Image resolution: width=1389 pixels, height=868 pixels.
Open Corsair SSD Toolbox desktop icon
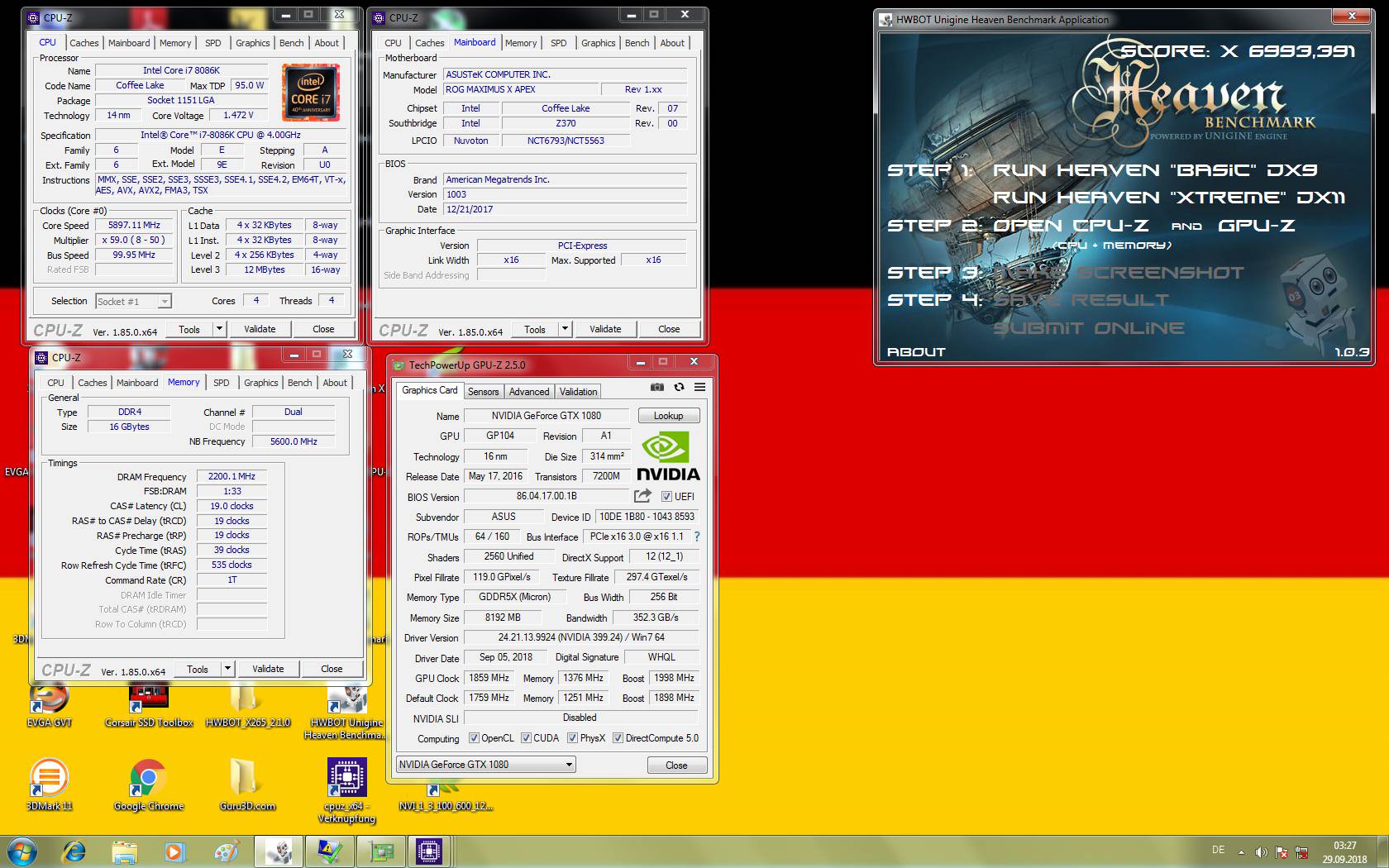click(149, 704)
